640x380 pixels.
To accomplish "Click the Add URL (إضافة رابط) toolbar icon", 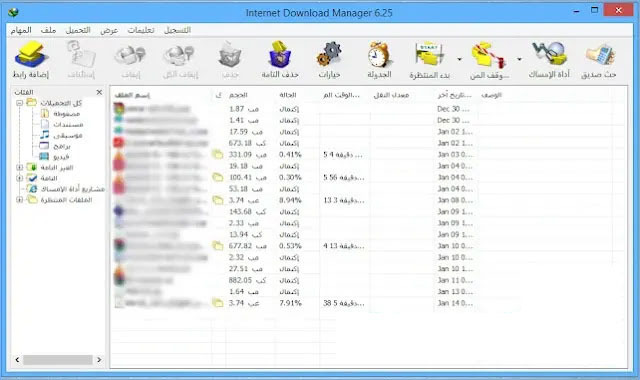I will [x=31, y=55].
